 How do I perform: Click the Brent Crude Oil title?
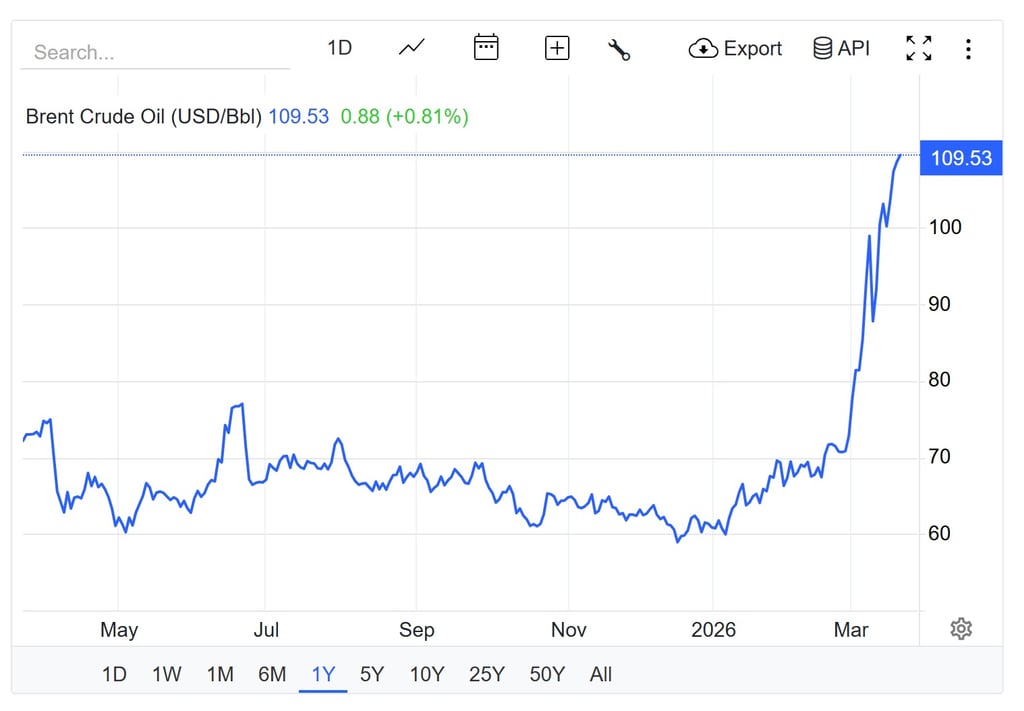pos(143,116)
